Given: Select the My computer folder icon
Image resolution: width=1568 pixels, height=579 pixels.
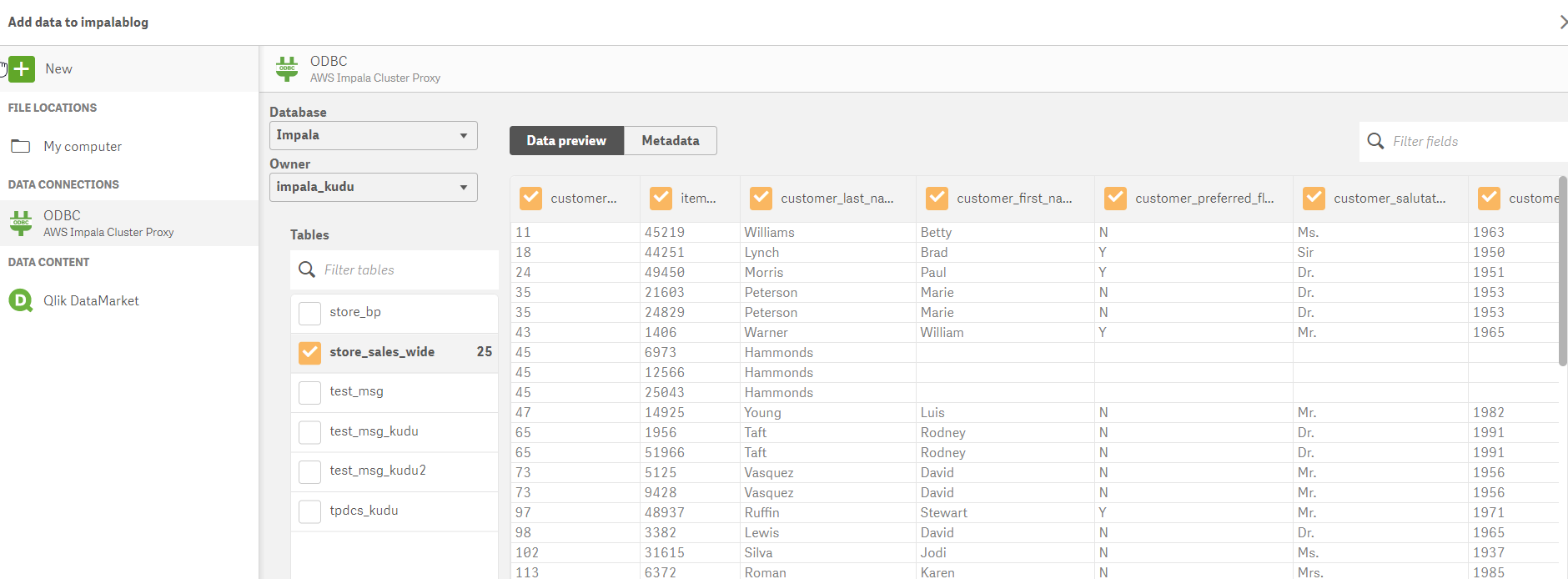Looking at the screenshot, I should 21,147.
